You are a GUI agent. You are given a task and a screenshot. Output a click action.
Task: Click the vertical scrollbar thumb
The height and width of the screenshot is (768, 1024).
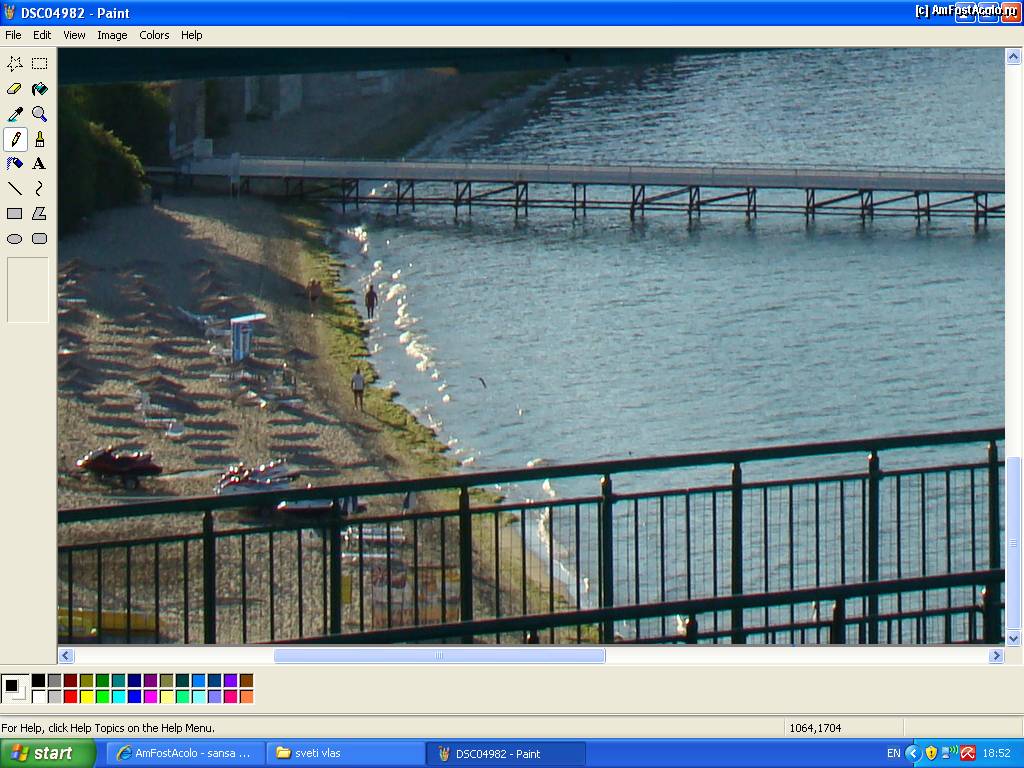pos(1014,543)
